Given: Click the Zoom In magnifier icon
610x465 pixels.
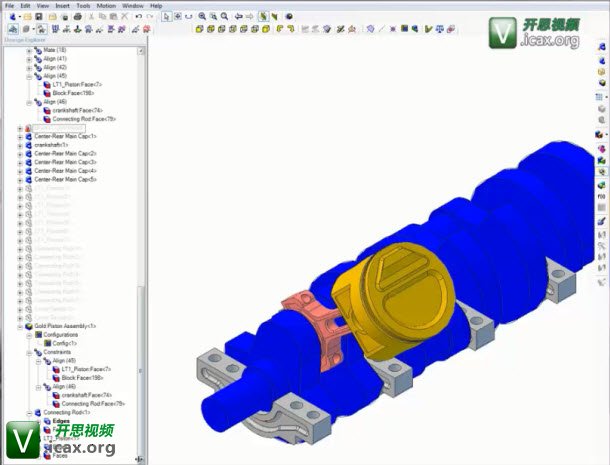Looking at the screenshot, I should [202, 16].
